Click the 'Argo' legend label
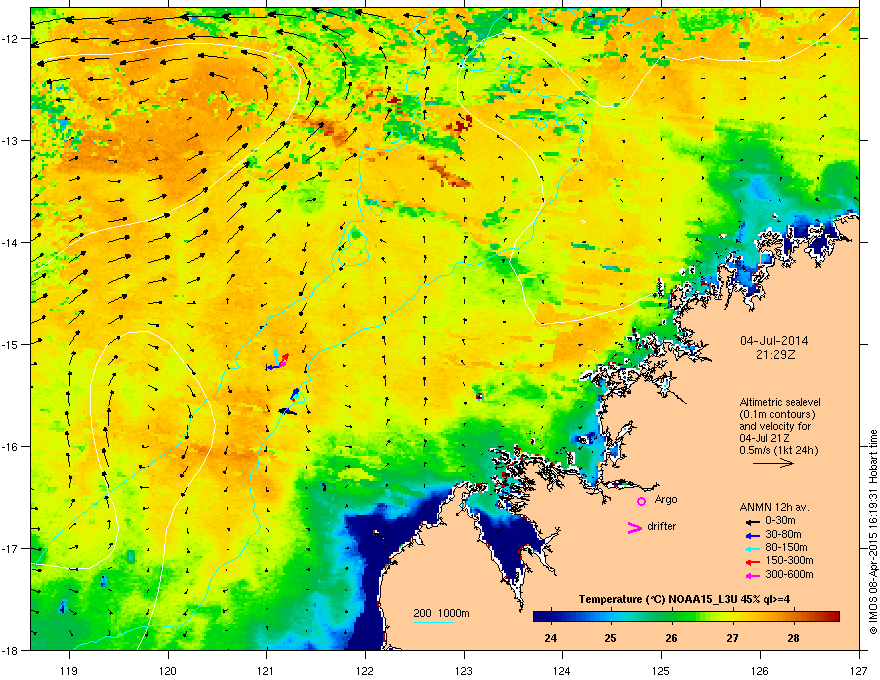Image resolution: width=880 pixels, height=680 pixels. (x=666, y=500)
